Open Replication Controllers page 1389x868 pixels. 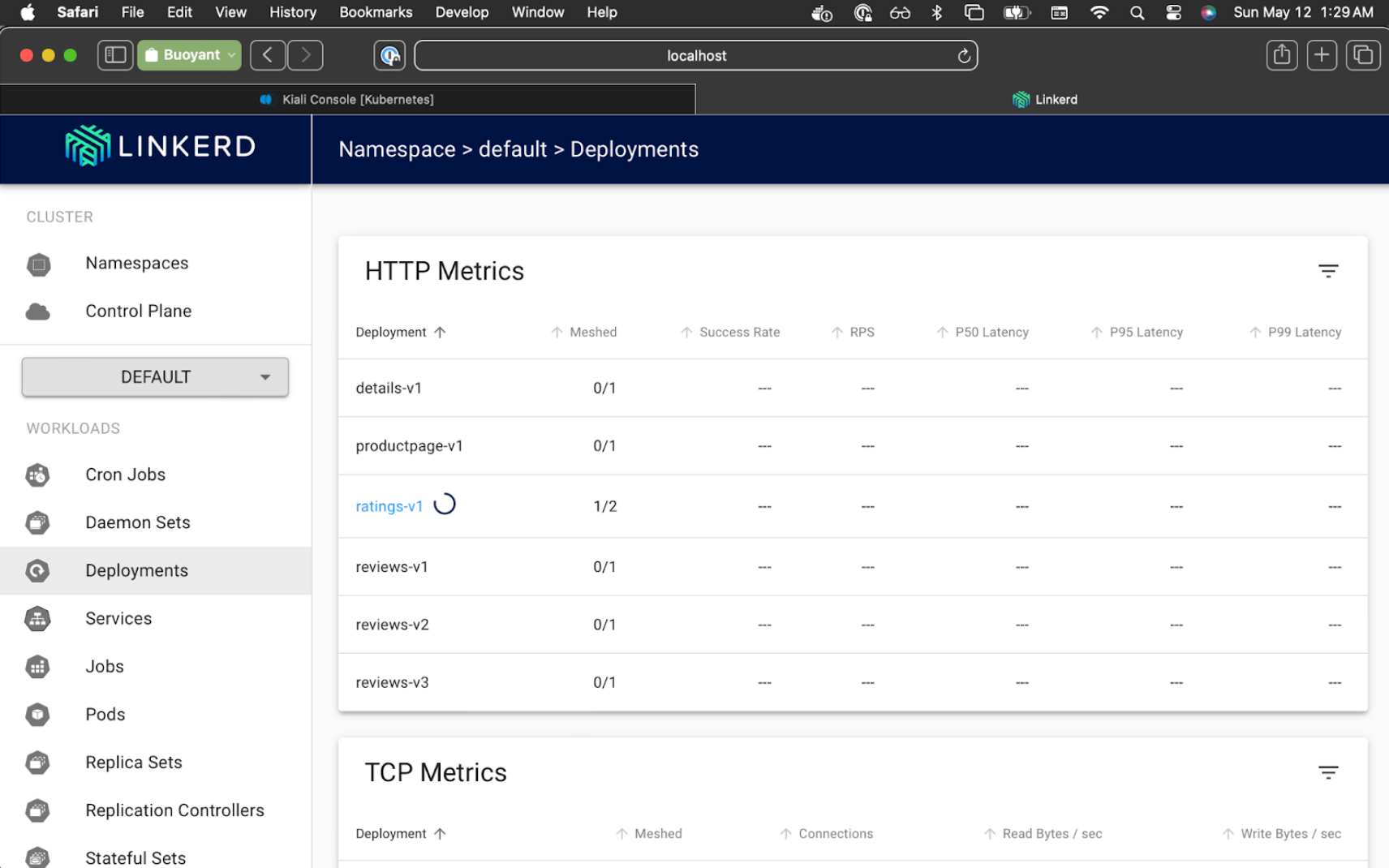(174, 810)
